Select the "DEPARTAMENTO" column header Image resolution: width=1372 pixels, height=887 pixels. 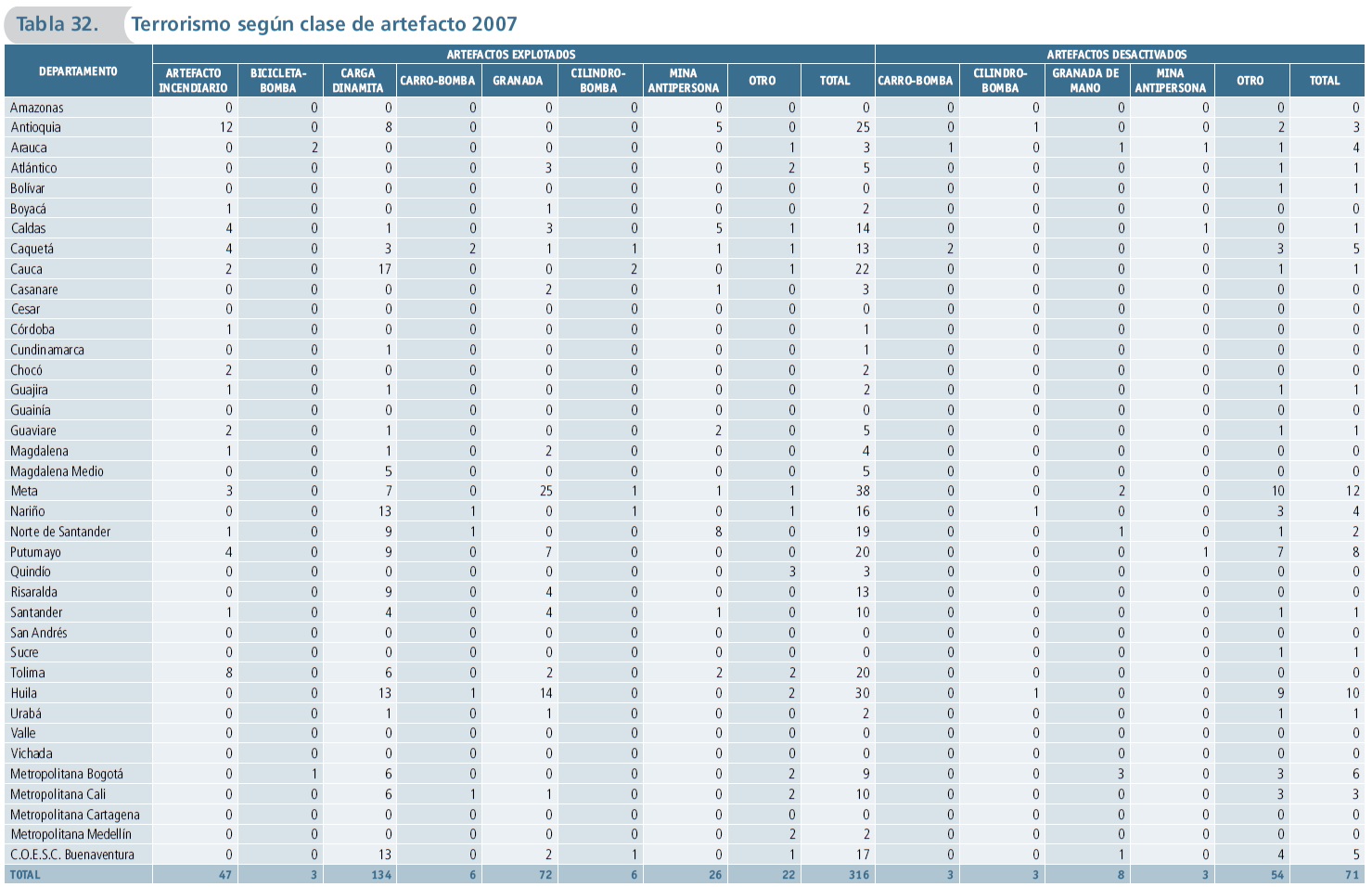pyautogui.click(x=78, y=71)
